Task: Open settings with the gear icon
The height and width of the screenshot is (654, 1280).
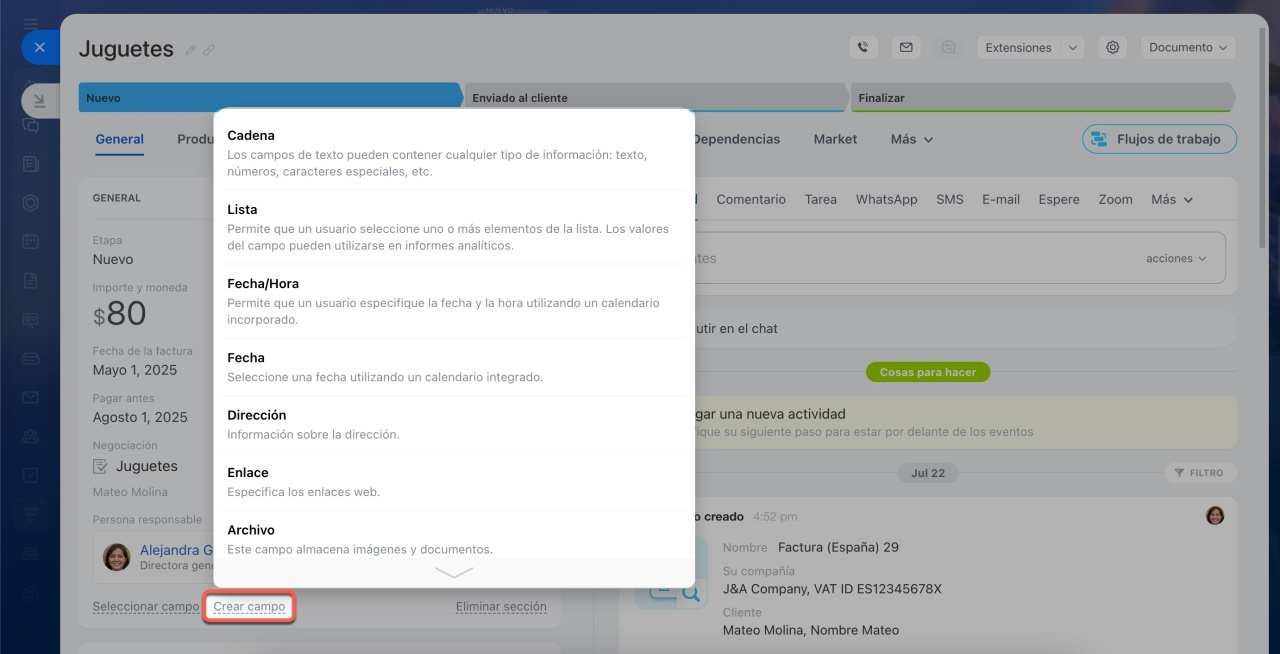Action: point(1113,47)
